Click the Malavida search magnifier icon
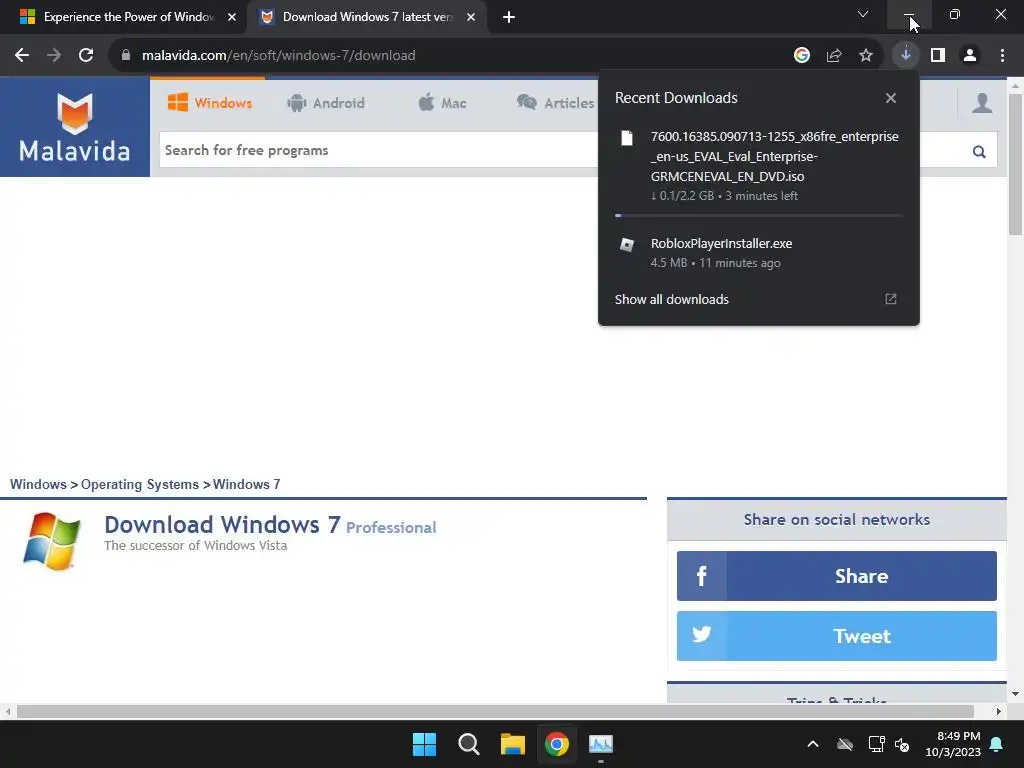 [x=978, y=152]
